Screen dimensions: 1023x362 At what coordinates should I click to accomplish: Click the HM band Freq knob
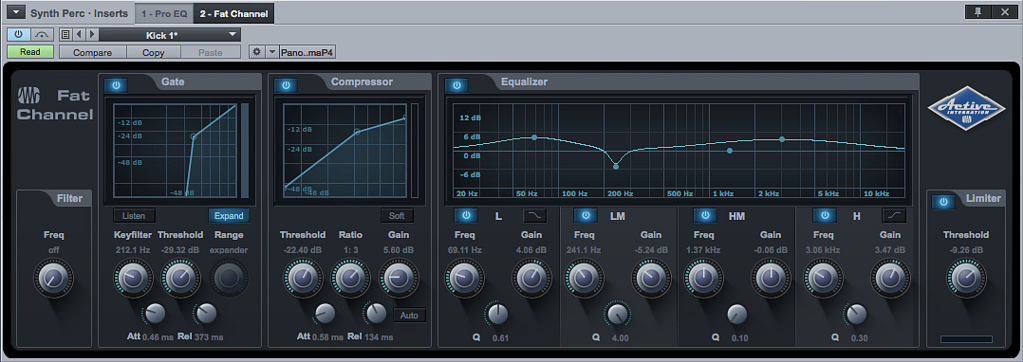coord(703,278)
